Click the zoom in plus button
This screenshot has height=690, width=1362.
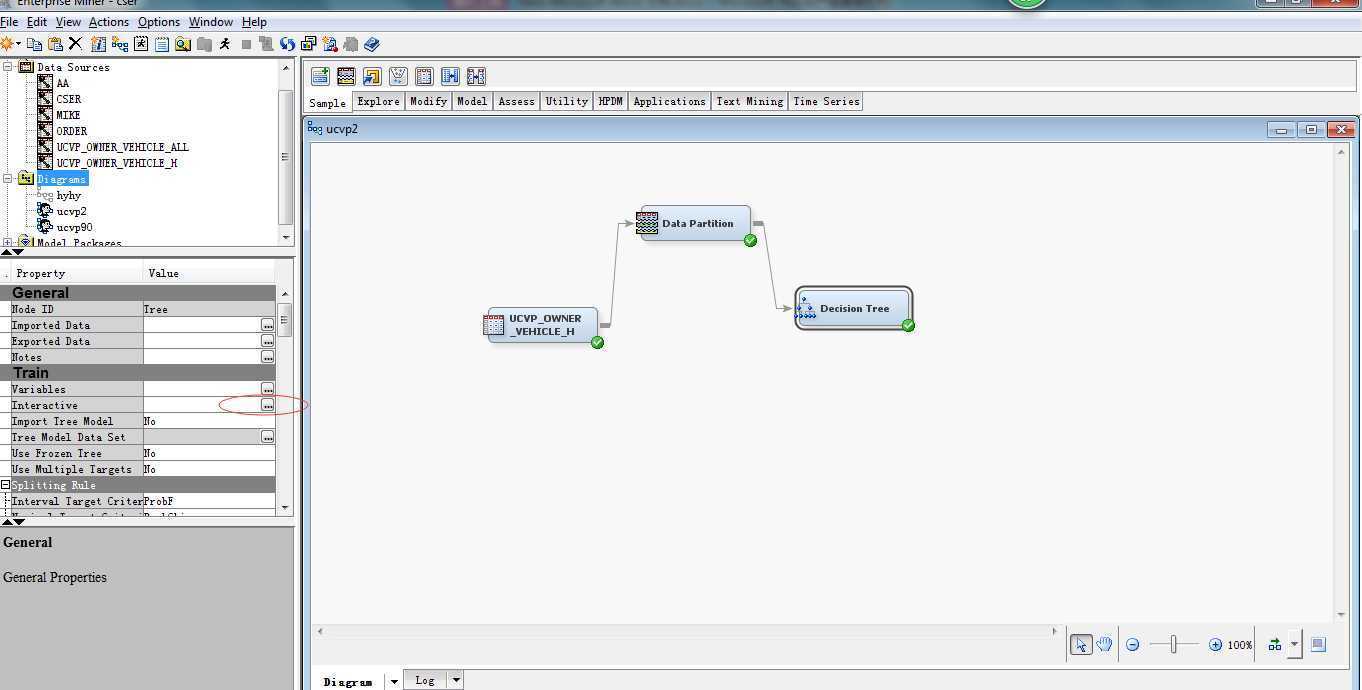pyautogui.click(x=1215, y=645)
